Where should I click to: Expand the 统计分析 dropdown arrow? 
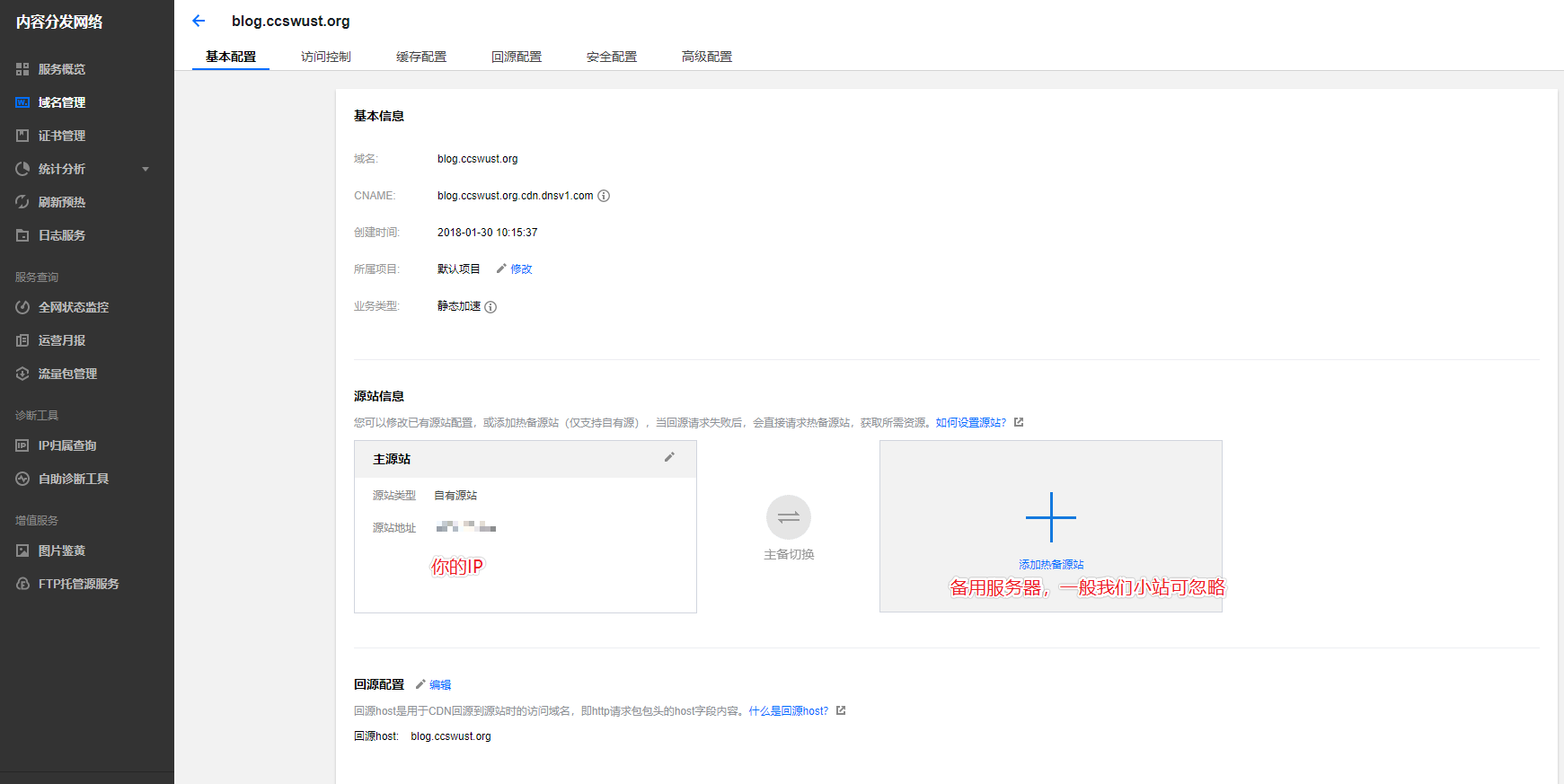[x=146, y=169]
